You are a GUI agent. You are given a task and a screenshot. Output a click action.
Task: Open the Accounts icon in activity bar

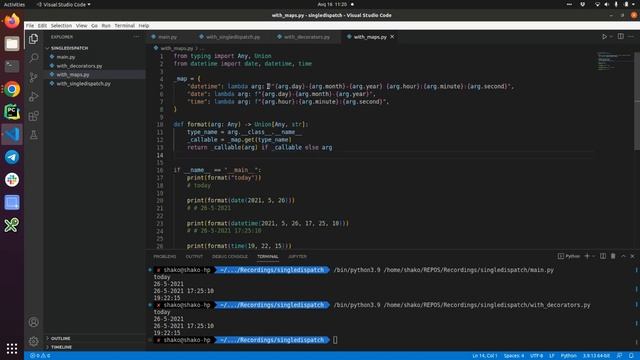(33, 322)
